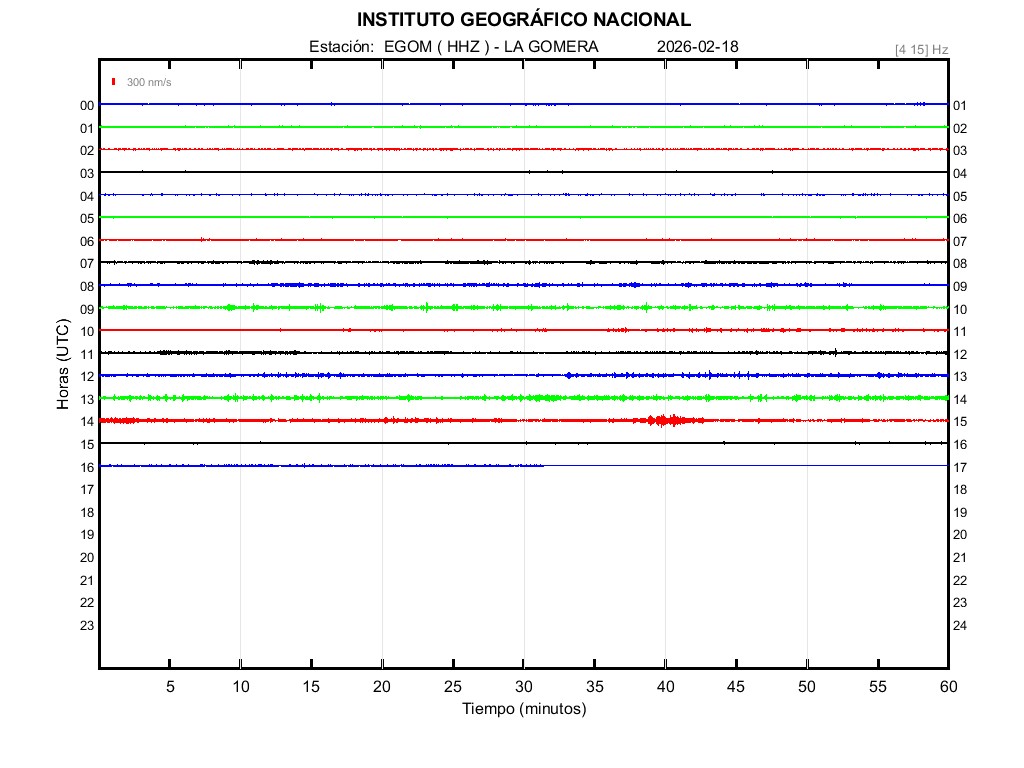Click hour label 00 on the left axis
Viewport: 1024px width, 768px height.
[87, 105]
